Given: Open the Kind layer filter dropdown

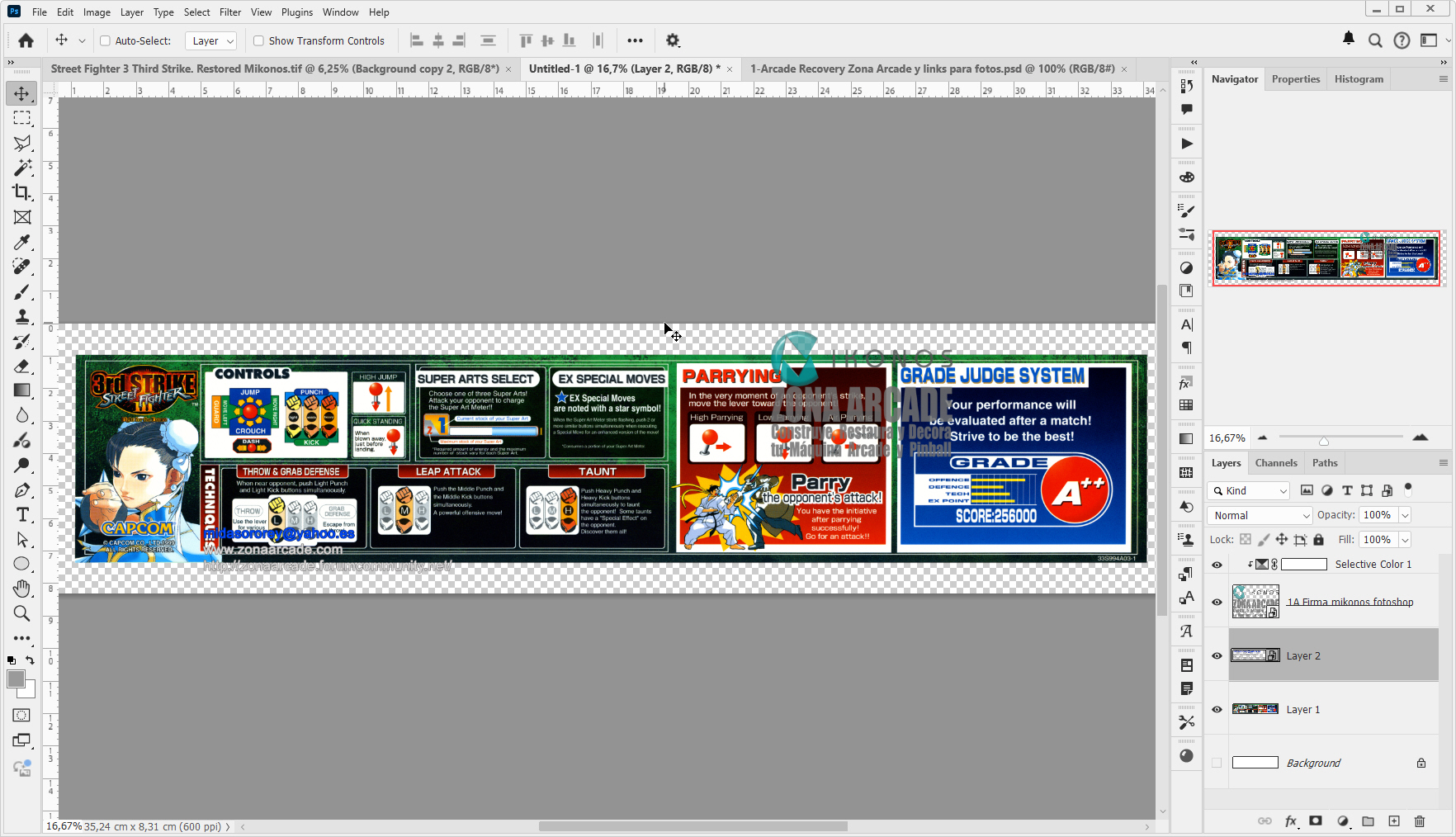Looking at the screenshot, I should 1250,490.
